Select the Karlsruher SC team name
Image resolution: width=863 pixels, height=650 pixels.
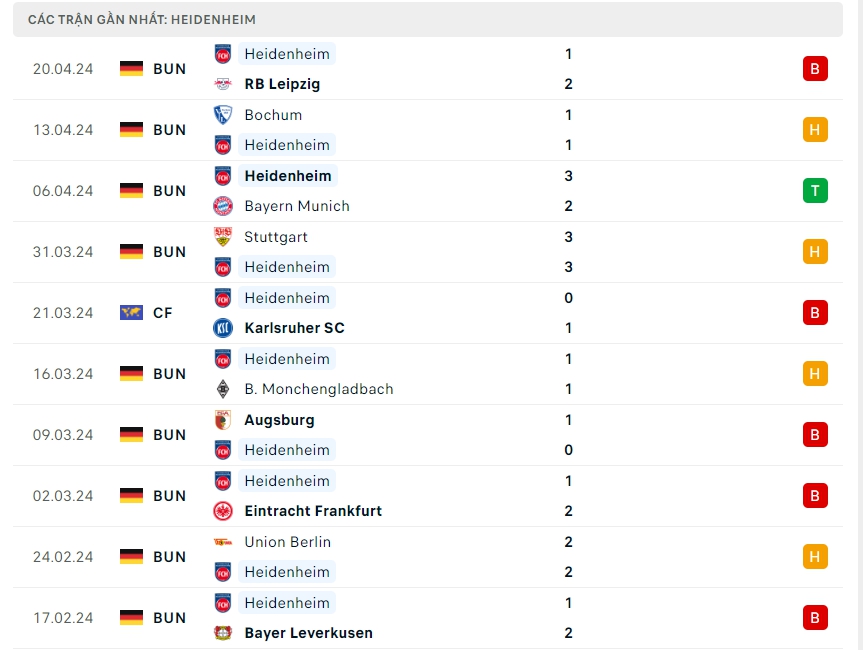click(296, 328)
